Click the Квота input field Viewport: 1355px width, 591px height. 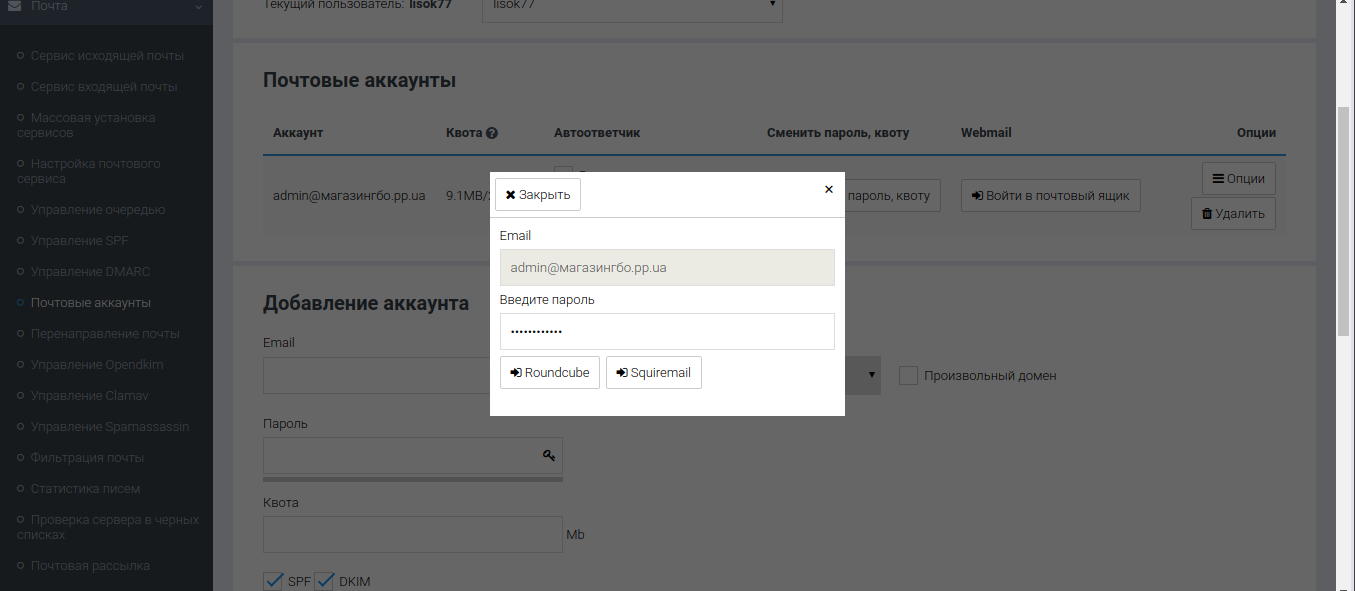412,534
